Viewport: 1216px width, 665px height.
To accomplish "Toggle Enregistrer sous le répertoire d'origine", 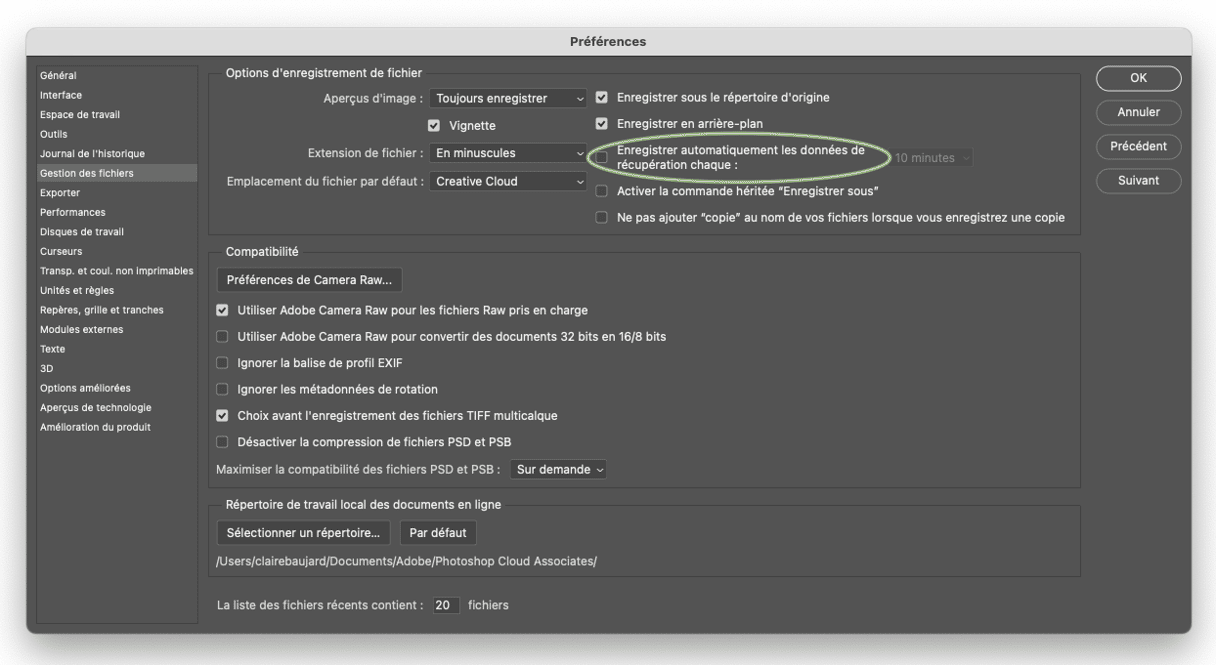I will point(602,98).
